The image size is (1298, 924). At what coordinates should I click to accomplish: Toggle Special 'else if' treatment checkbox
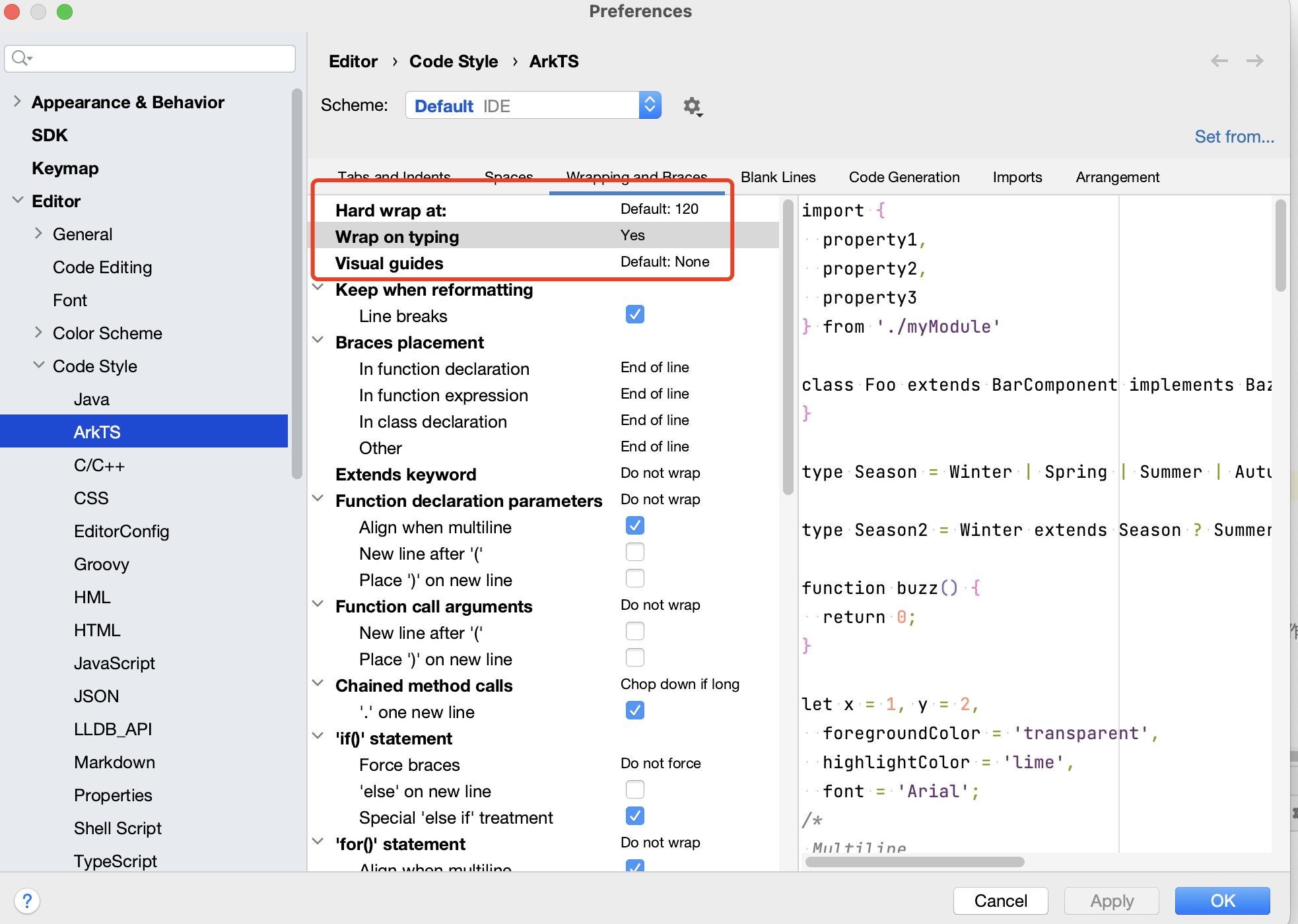tap(634, 816)
